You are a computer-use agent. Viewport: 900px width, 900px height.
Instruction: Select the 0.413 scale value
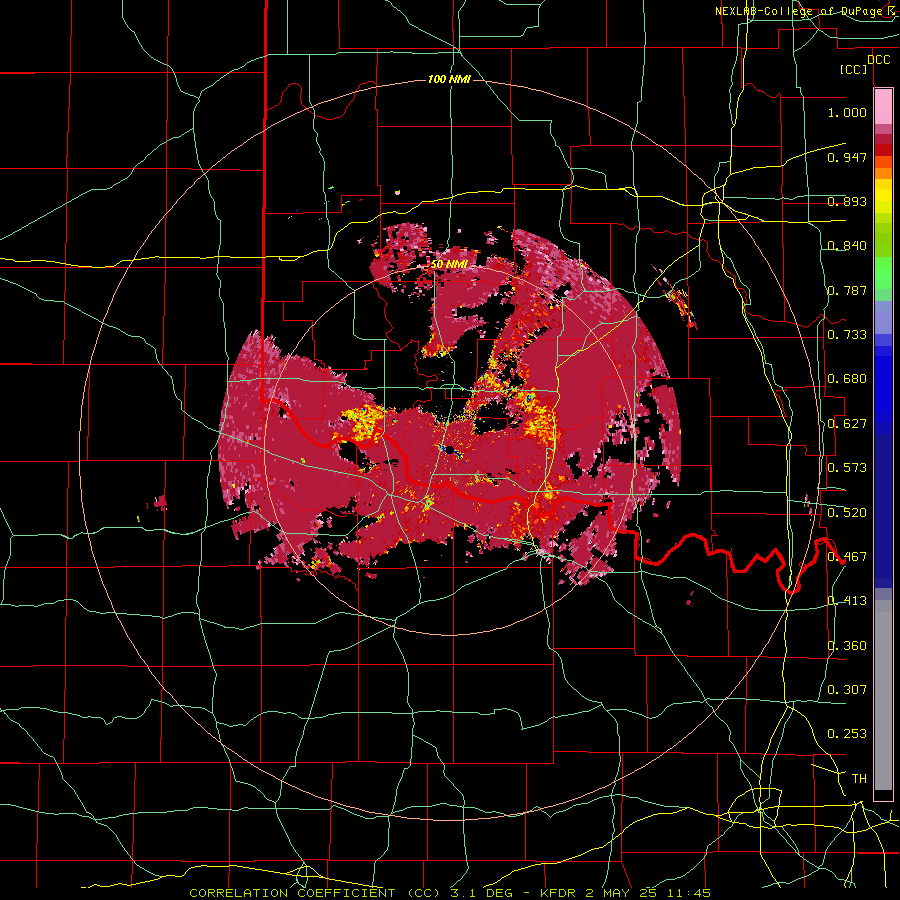847,601
